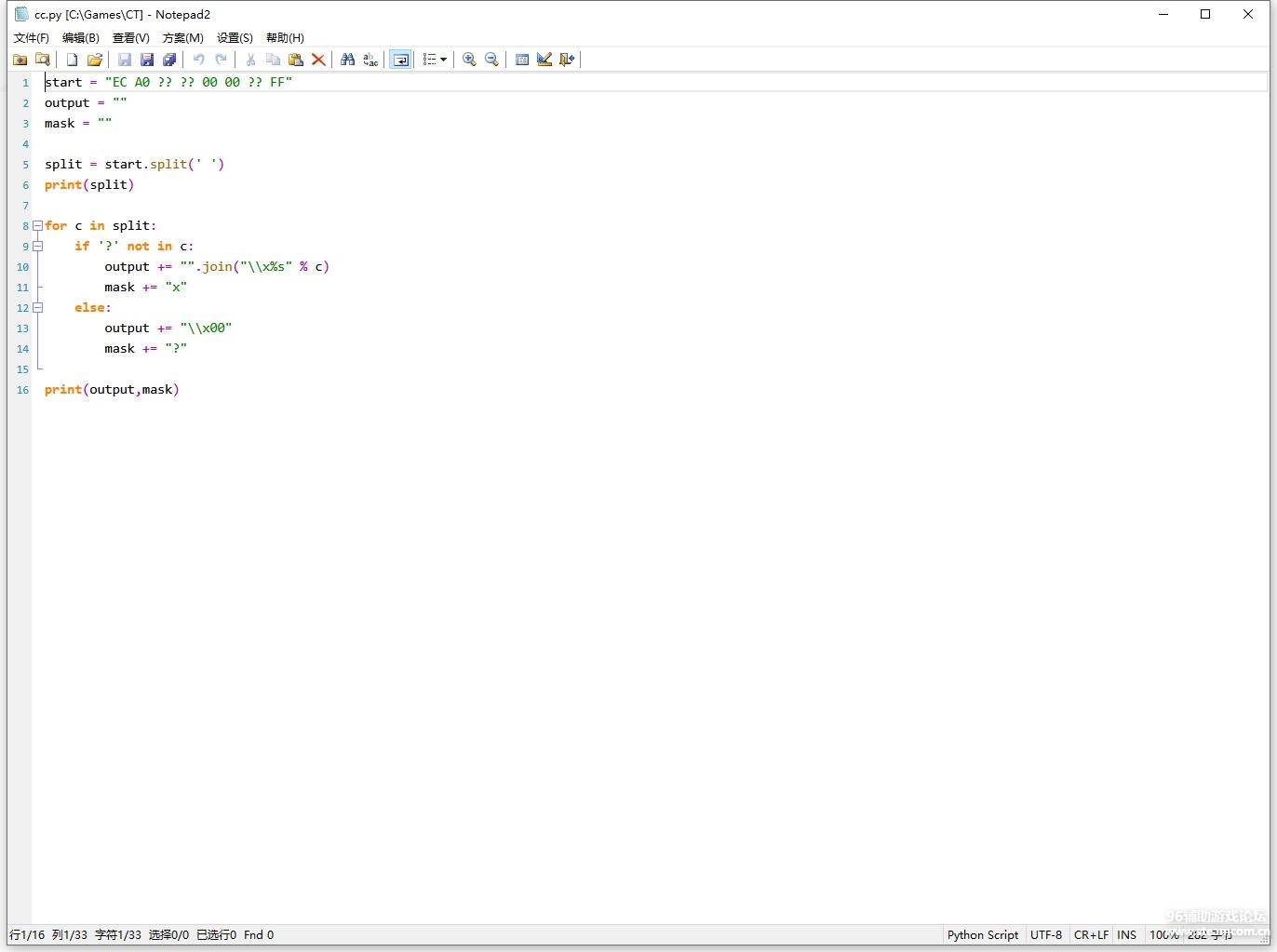Click Python Script in the status bar
Image resolution: width=1277 pixels, height=952 pixels.
pyautogui.click(x=982, y=934)
